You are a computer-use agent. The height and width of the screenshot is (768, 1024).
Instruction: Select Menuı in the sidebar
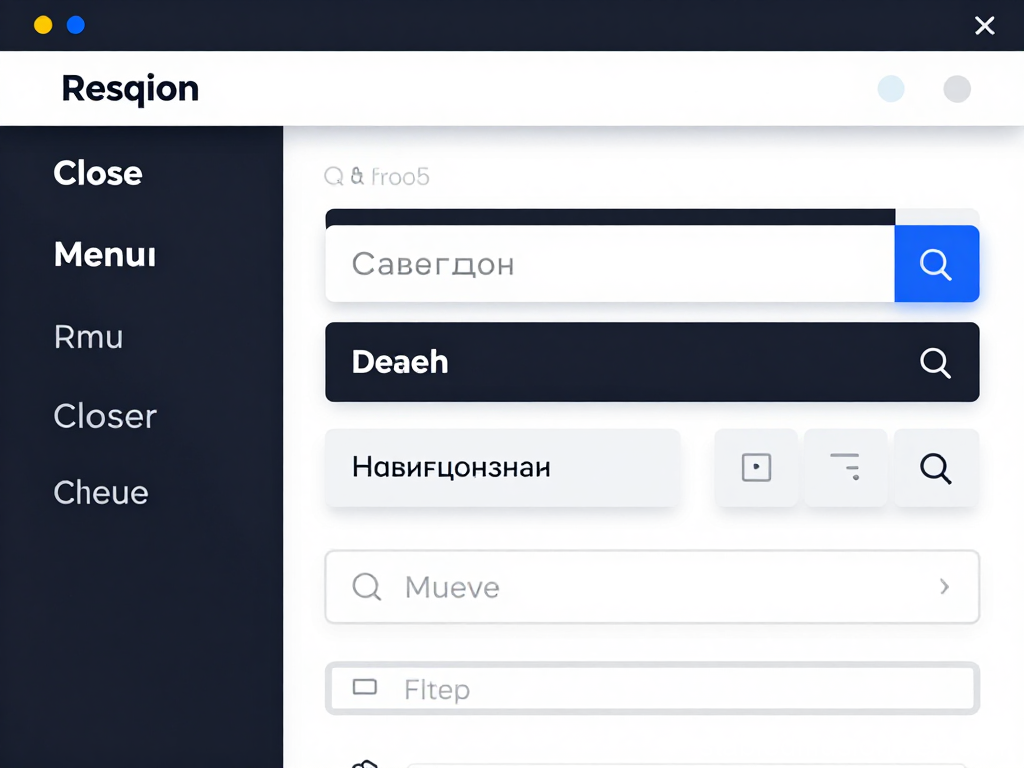[104, 255]
